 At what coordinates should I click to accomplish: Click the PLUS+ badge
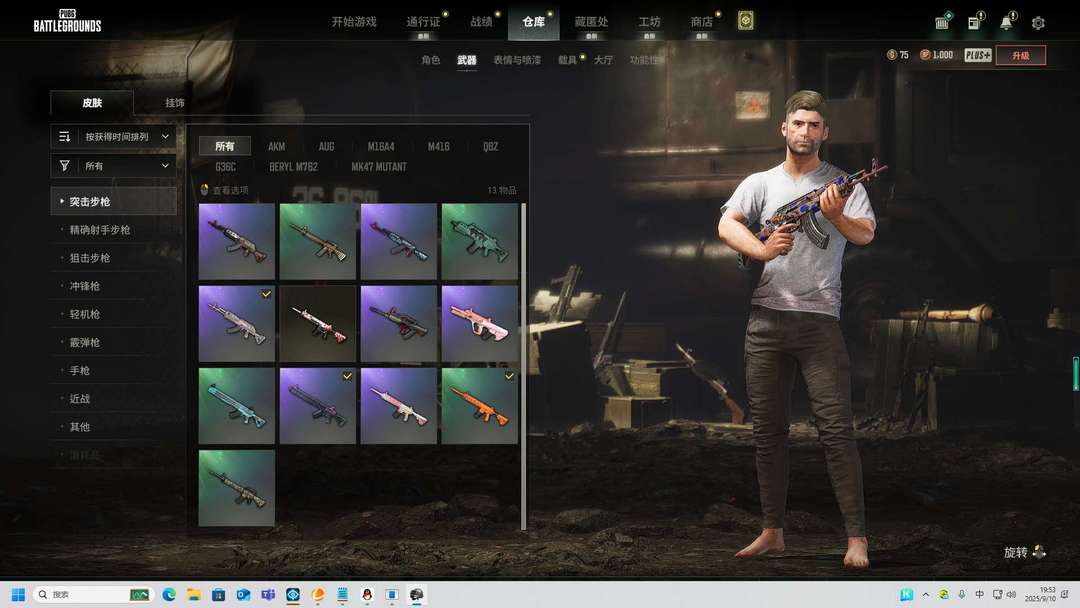977,55
